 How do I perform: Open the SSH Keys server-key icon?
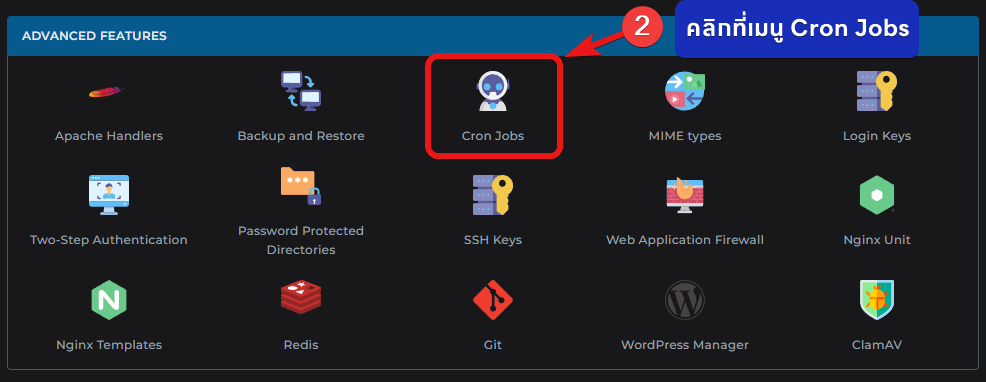point(493,194)
